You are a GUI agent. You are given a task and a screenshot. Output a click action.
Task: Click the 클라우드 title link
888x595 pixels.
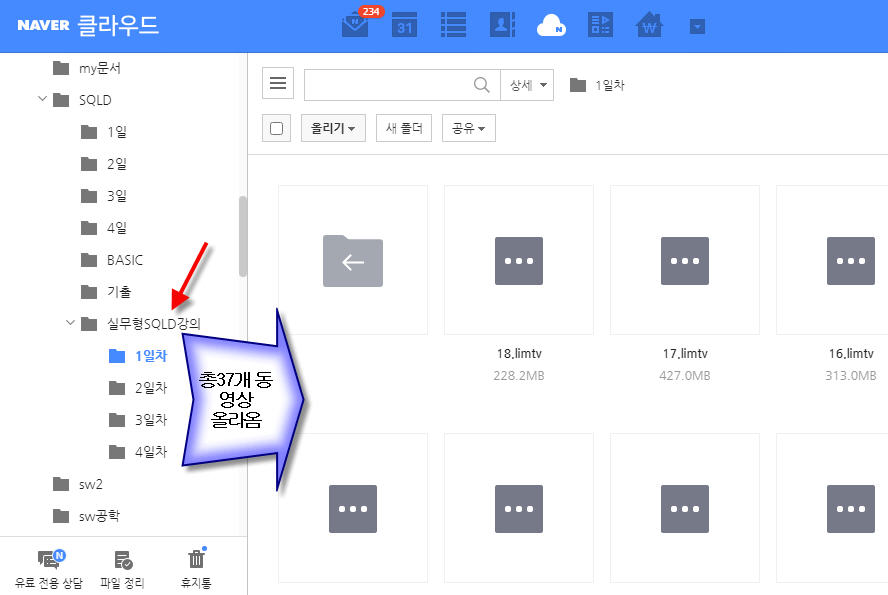pyautogui.click(x=118, y=25)
